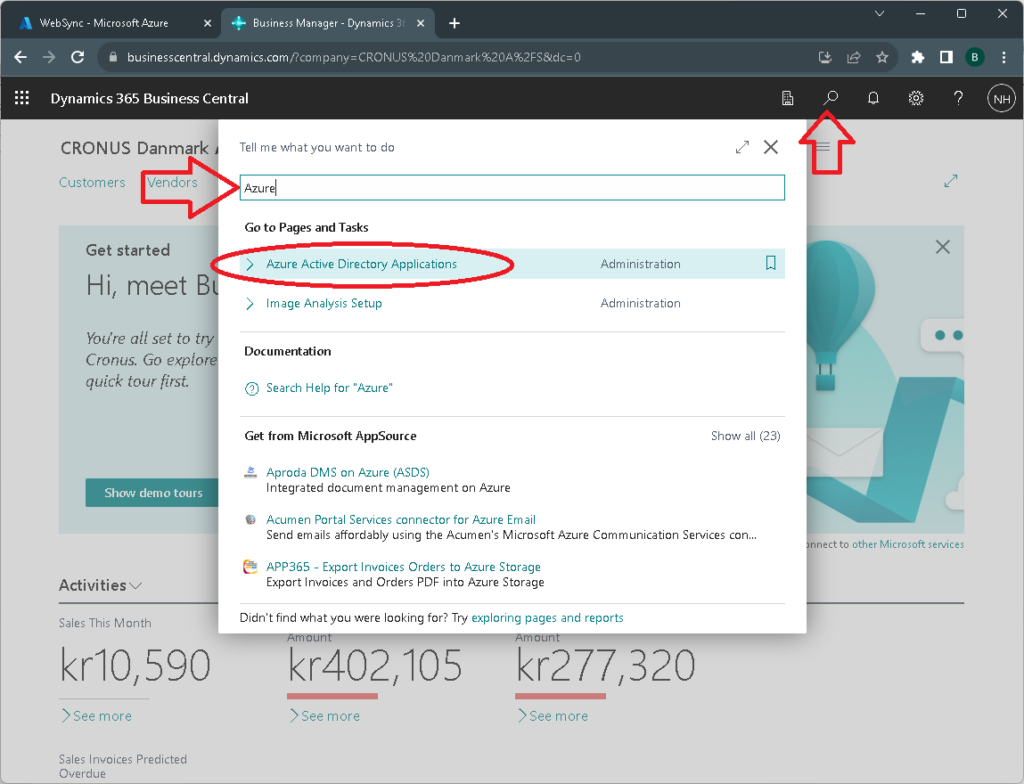This screenshot has width=1024, height=784.
Task: Open the Settings gear icon
Action: click(x=915, y=98)
